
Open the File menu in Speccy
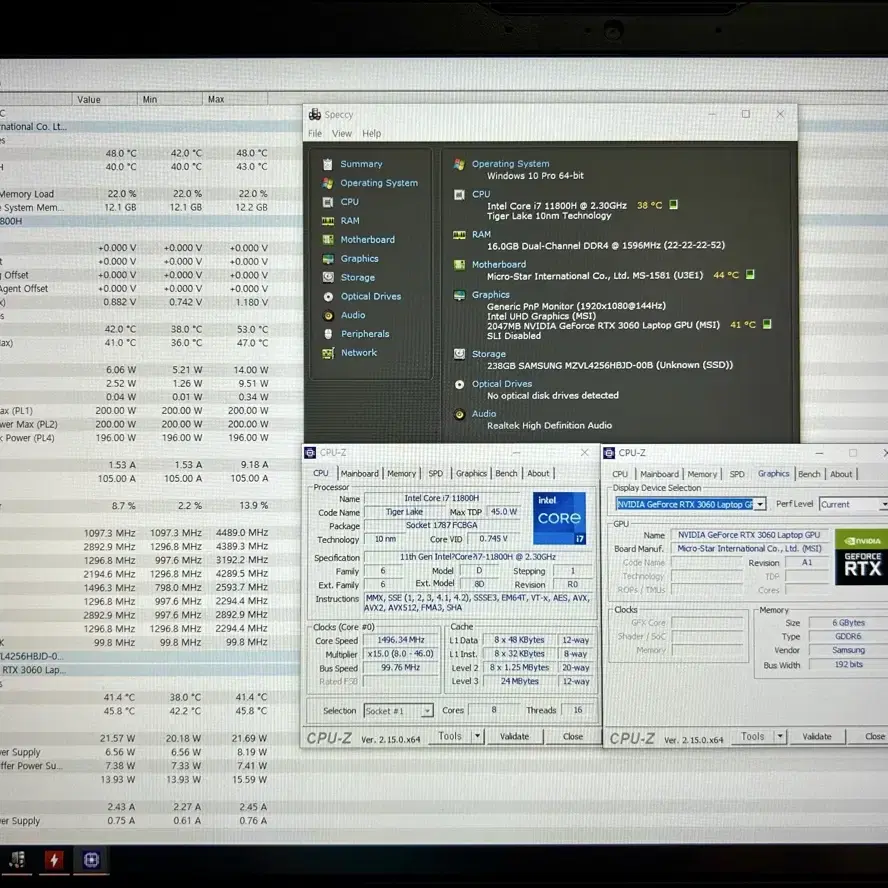(x=315, y=134)
